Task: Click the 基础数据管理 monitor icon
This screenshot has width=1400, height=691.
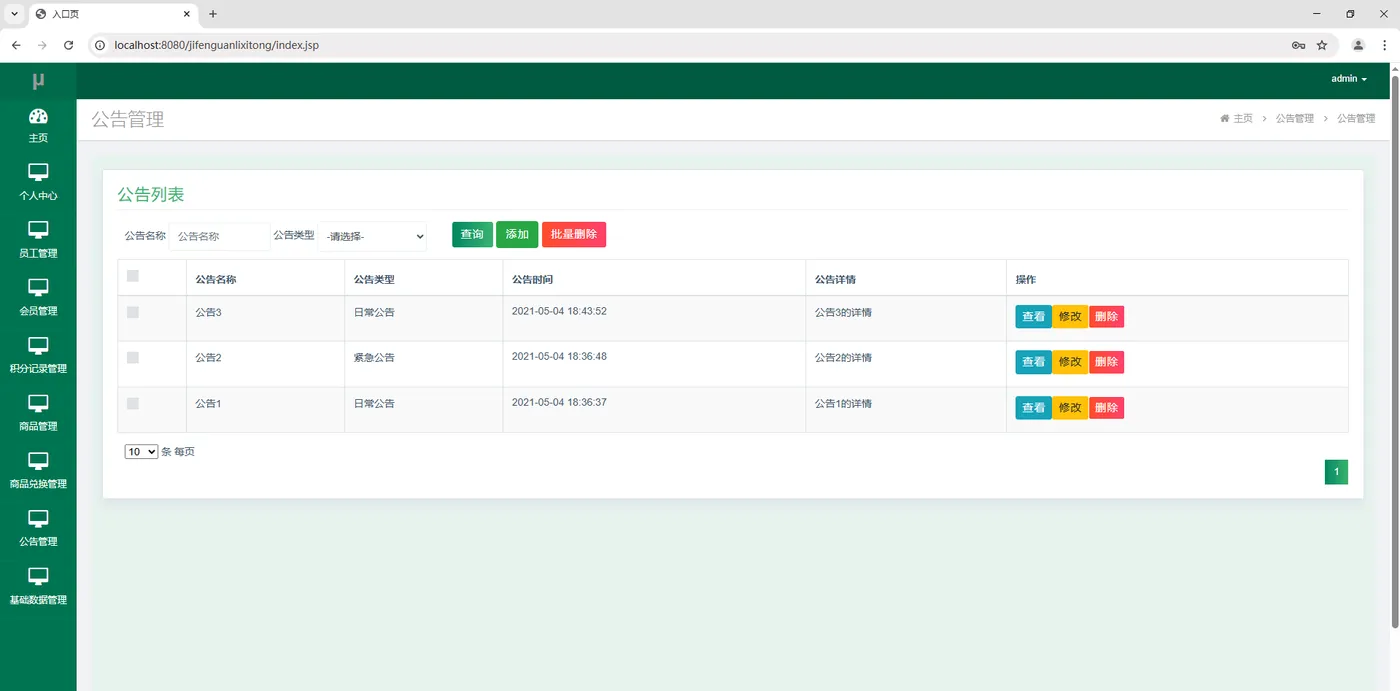Action: (x=38, y=577)
